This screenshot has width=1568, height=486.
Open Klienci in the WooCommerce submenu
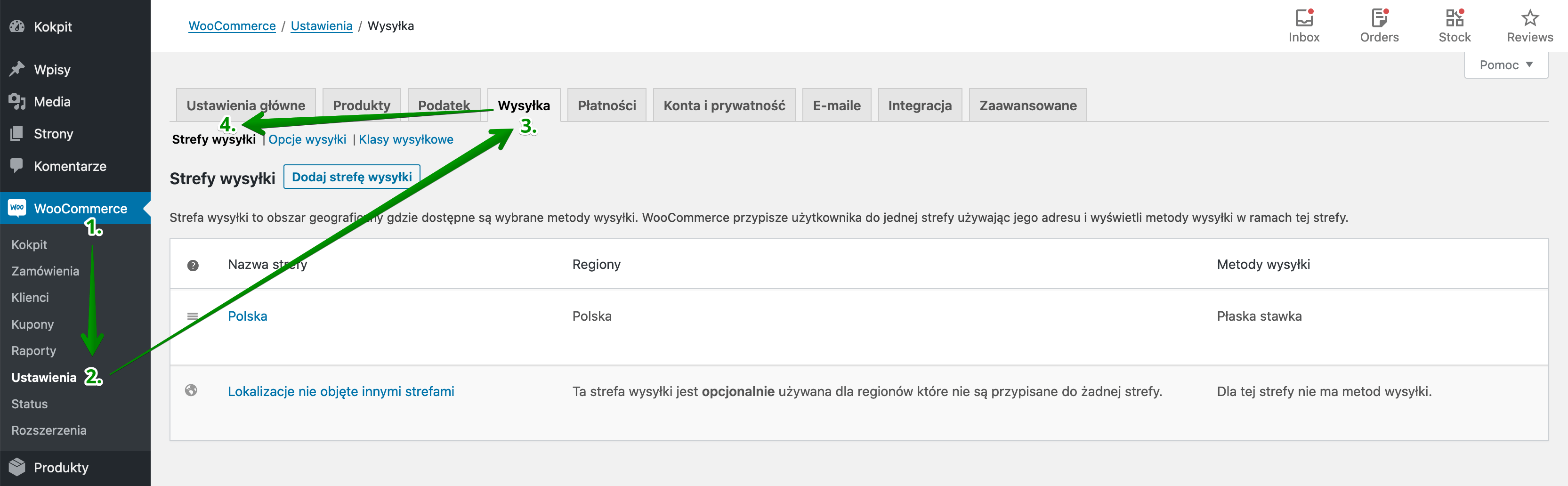pyautogui.click(x=30, y=297)
